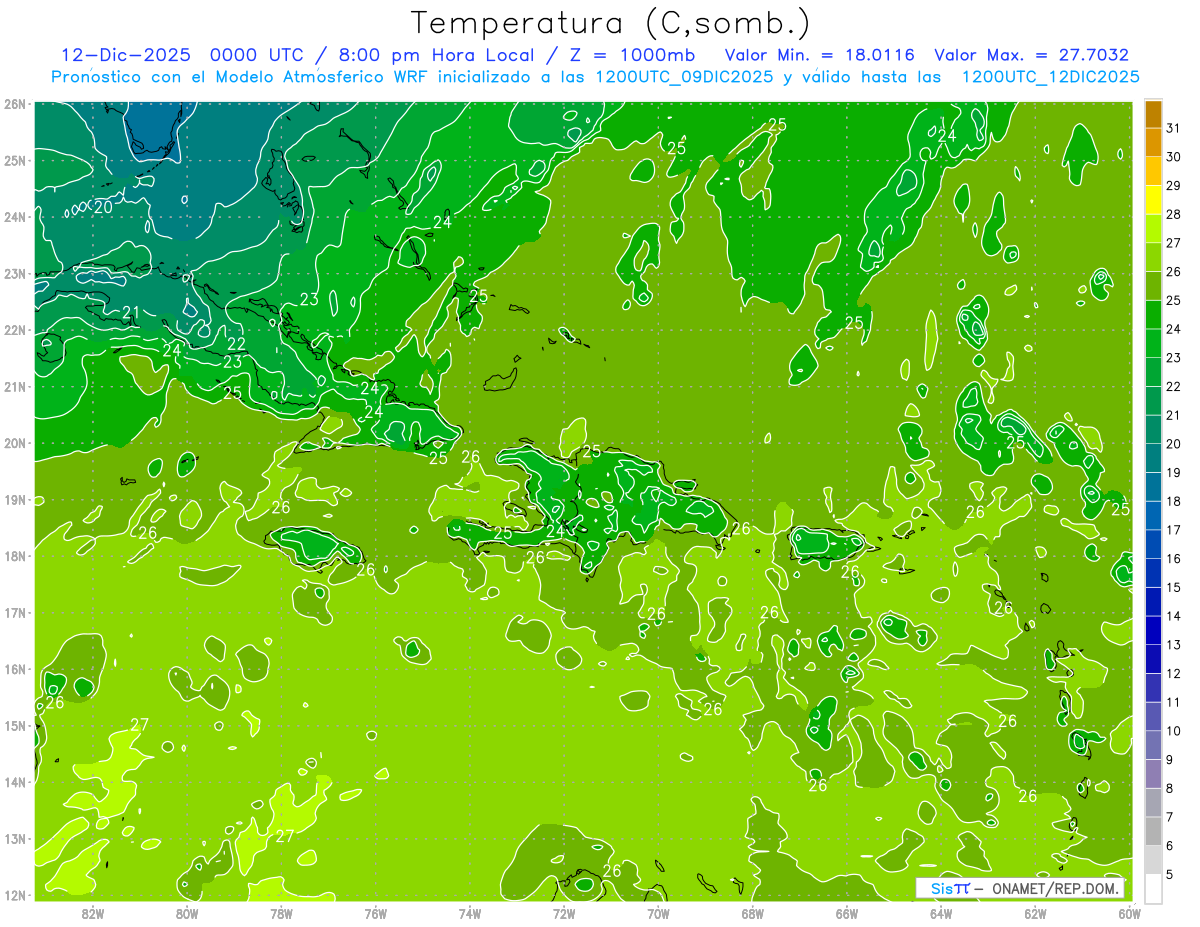Click longitude label "64W" on bottom axis
This screenshot has height=927, width=1200.
point(941,912)
